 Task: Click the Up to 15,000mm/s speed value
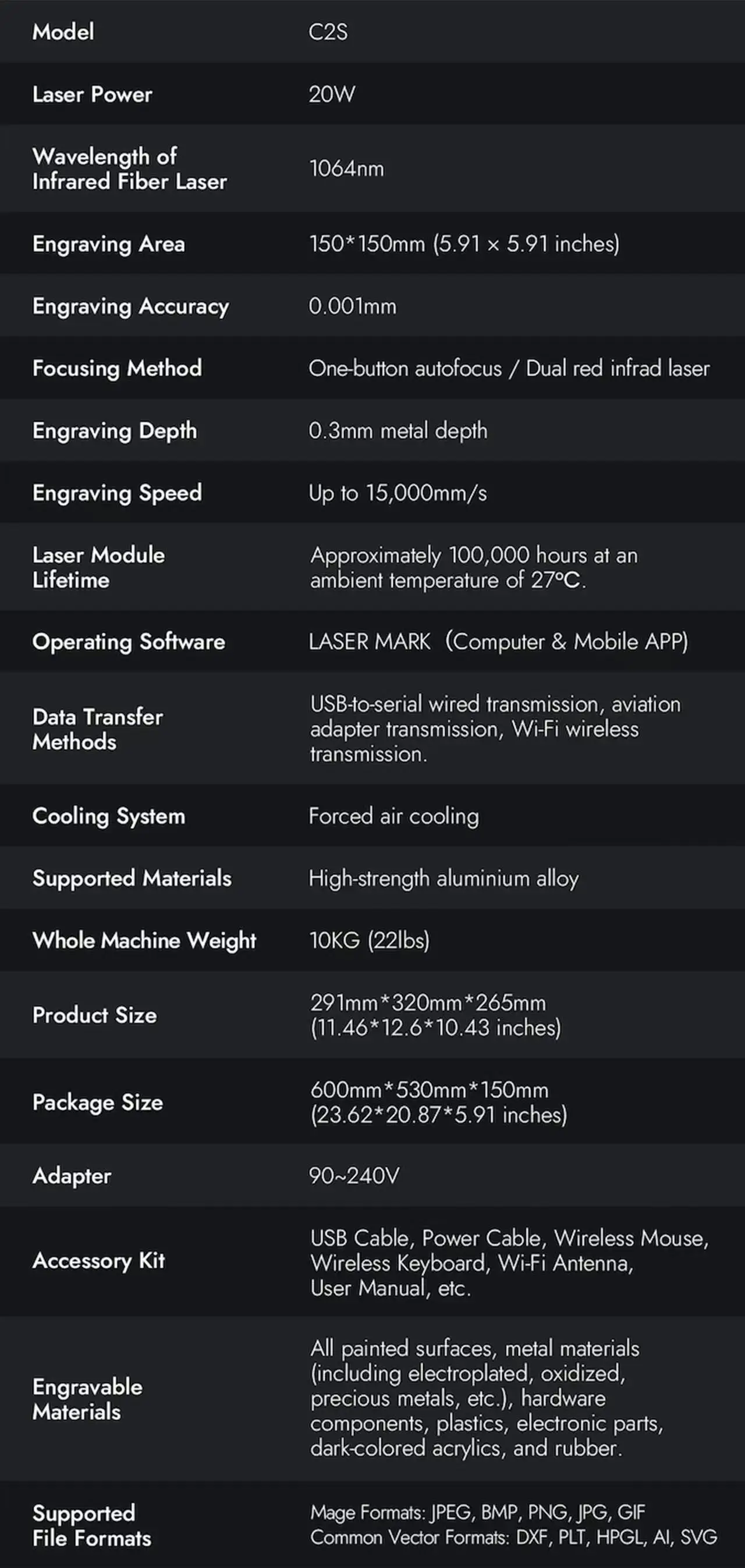coord(398,492)
